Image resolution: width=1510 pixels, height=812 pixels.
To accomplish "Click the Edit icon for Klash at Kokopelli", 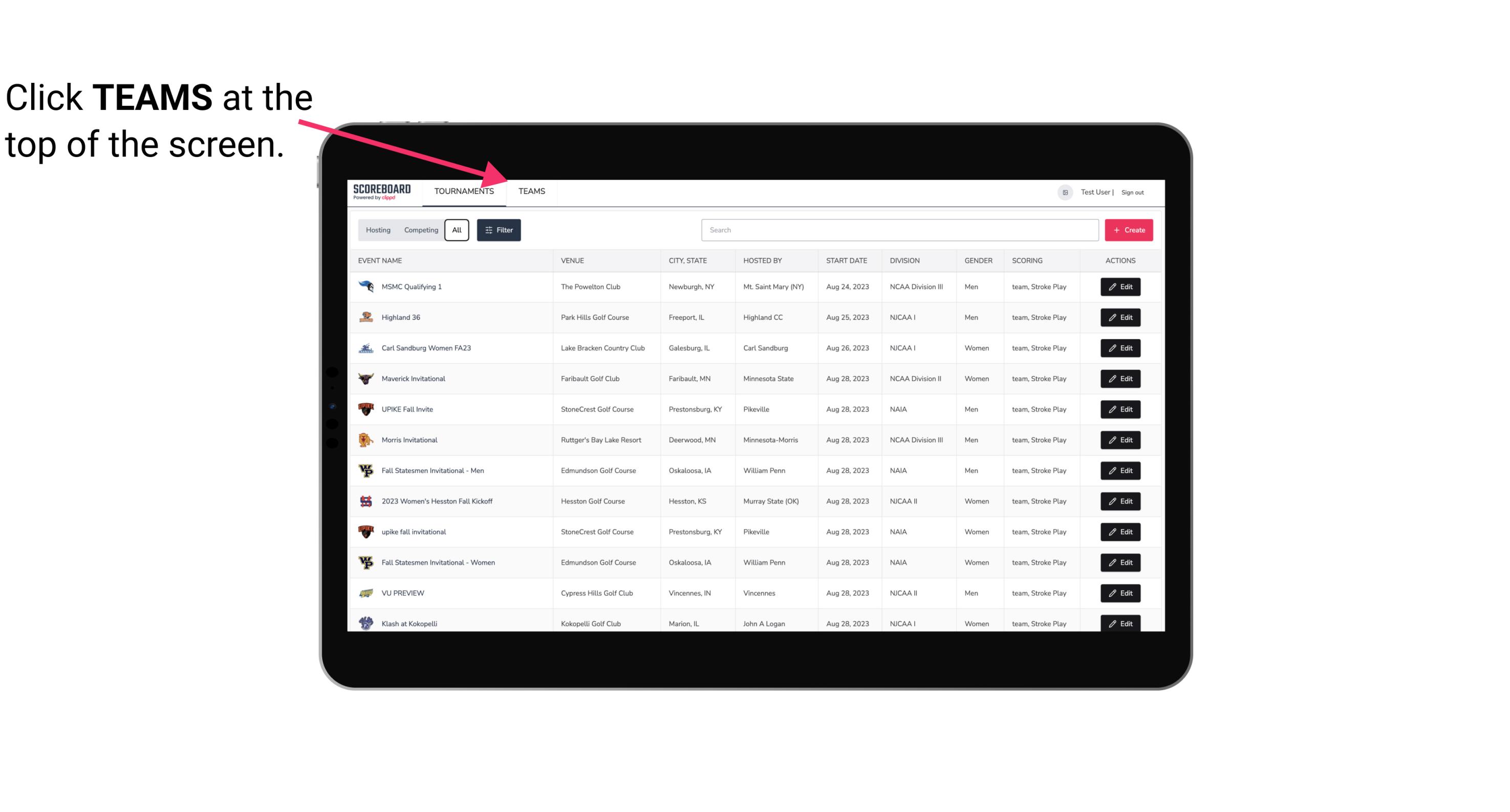I will 1121,623.
